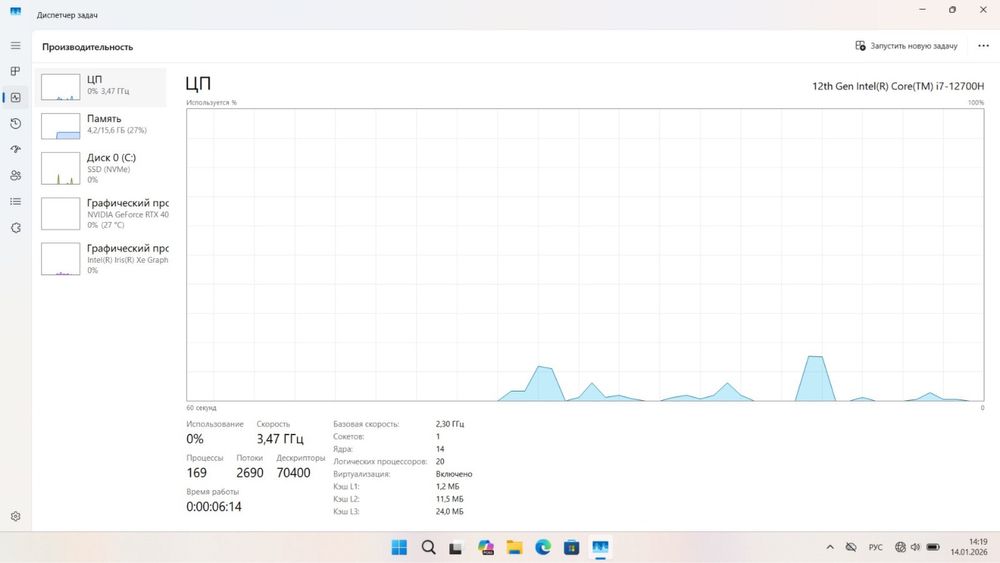
Task: Open the hamburger navigation menu
Action: 15,46
